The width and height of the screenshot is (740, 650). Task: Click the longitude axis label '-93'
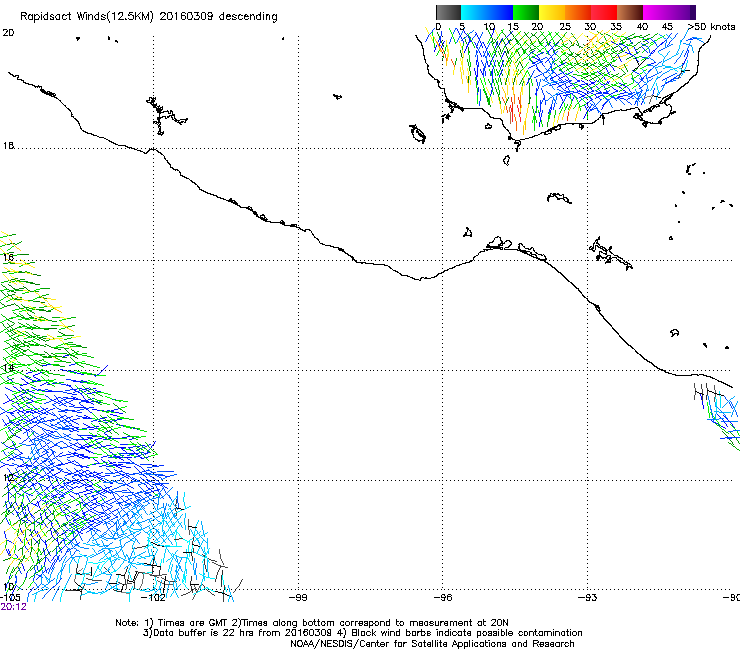(588, 597)
